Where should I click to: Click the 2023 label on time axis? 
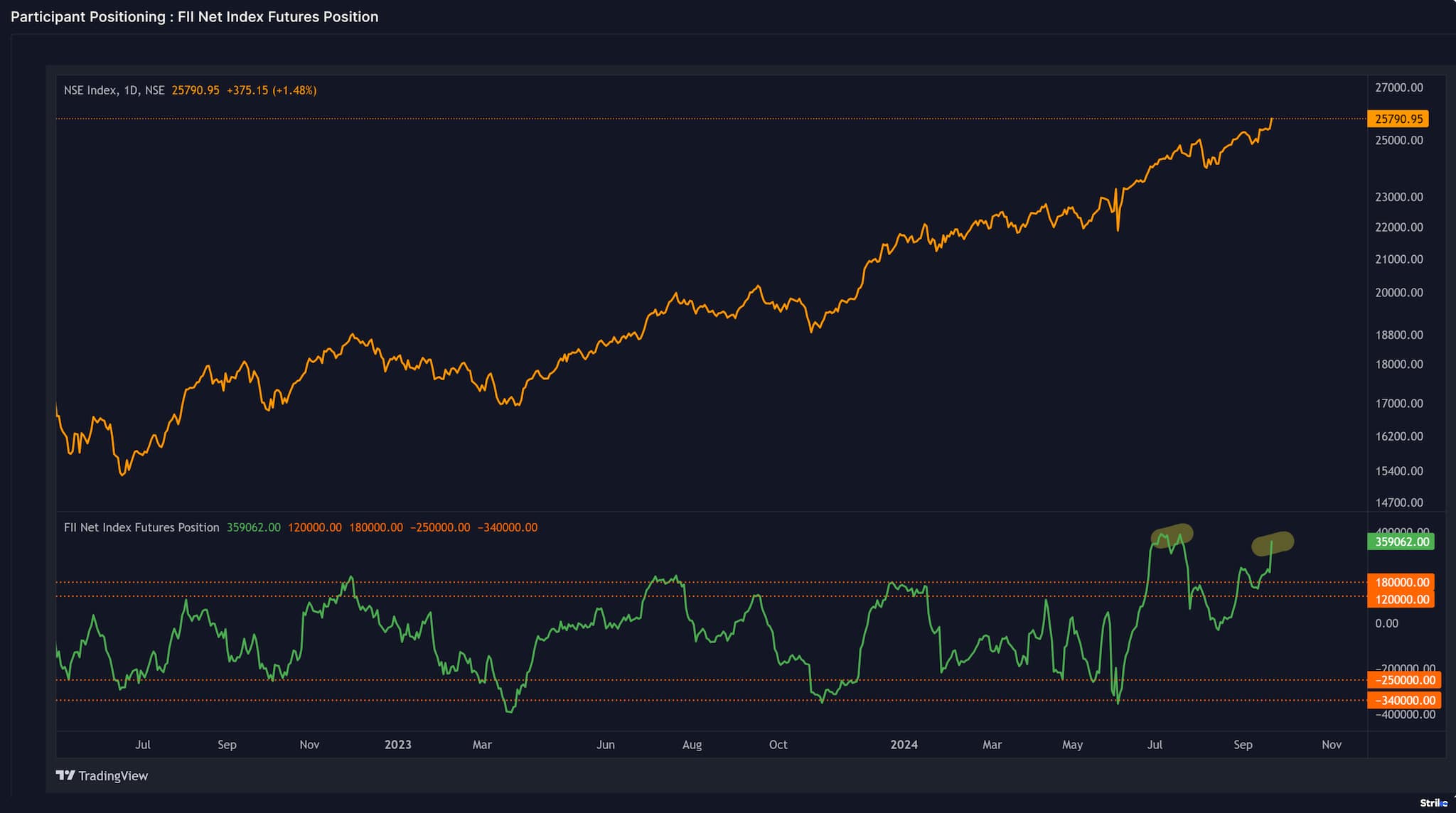(x=398, y=744)
